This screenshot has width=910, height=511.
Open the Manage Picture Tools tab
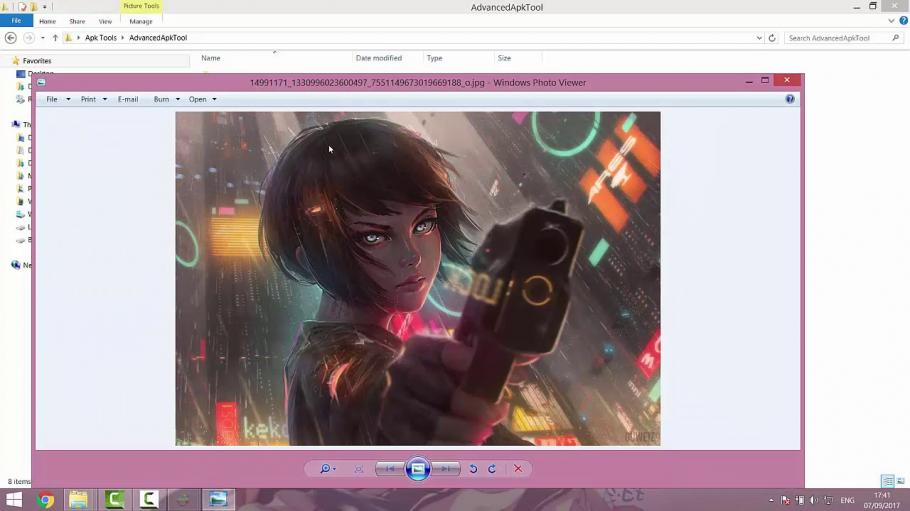coord(141,21)
